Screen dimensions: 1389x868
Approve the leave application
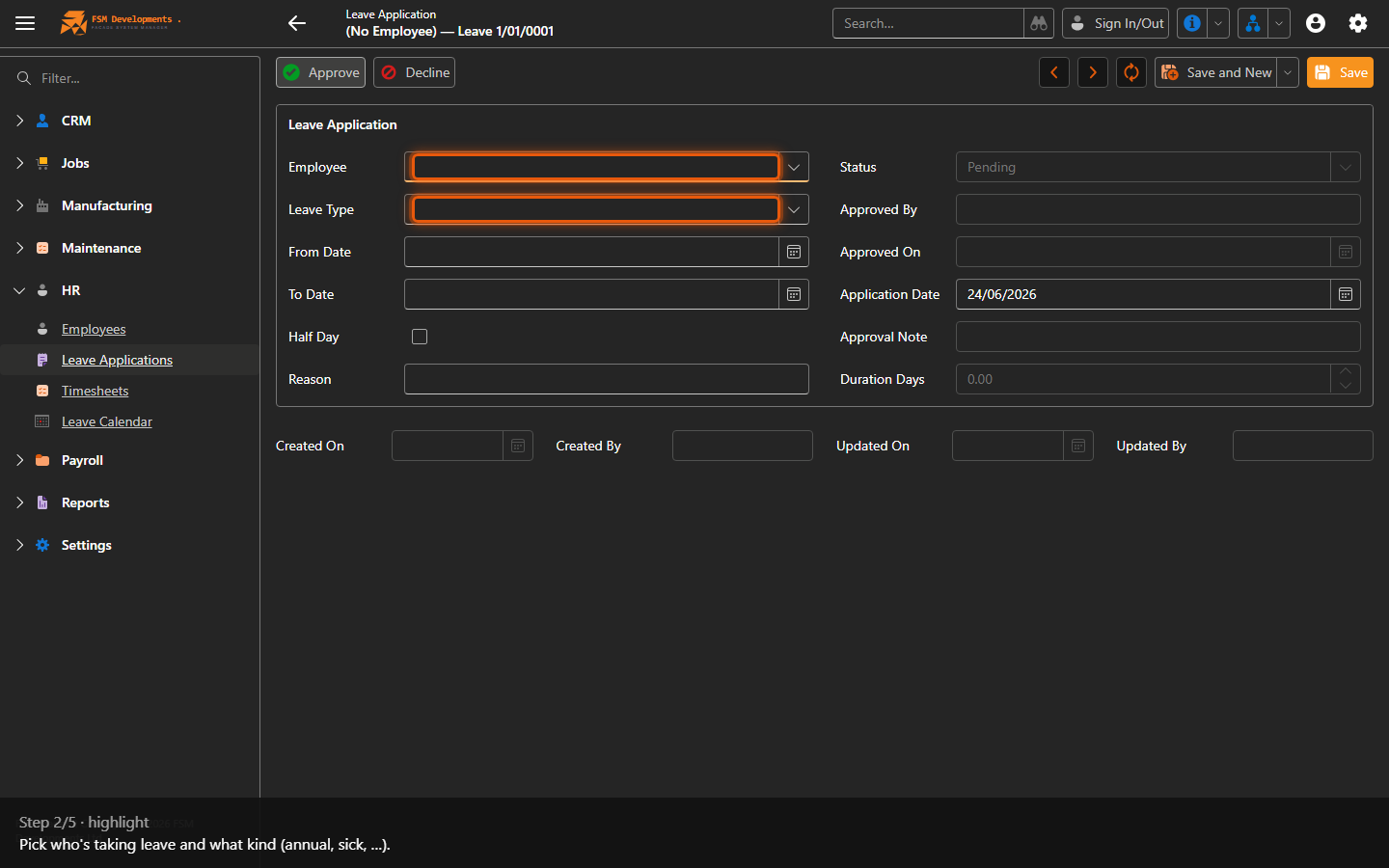pyautogui.click(x=321, y=72)
